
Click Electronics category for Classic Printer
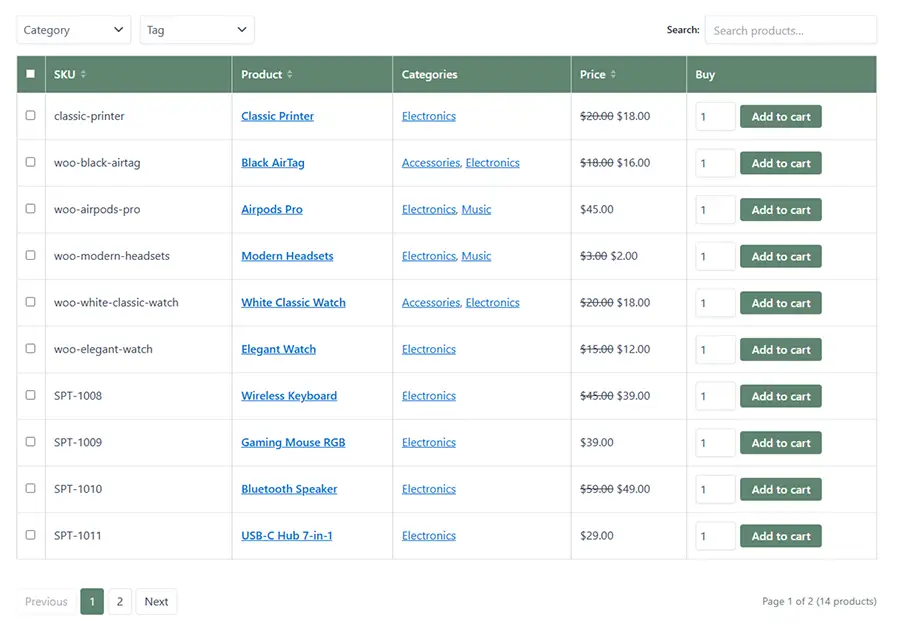click(429, 116)
